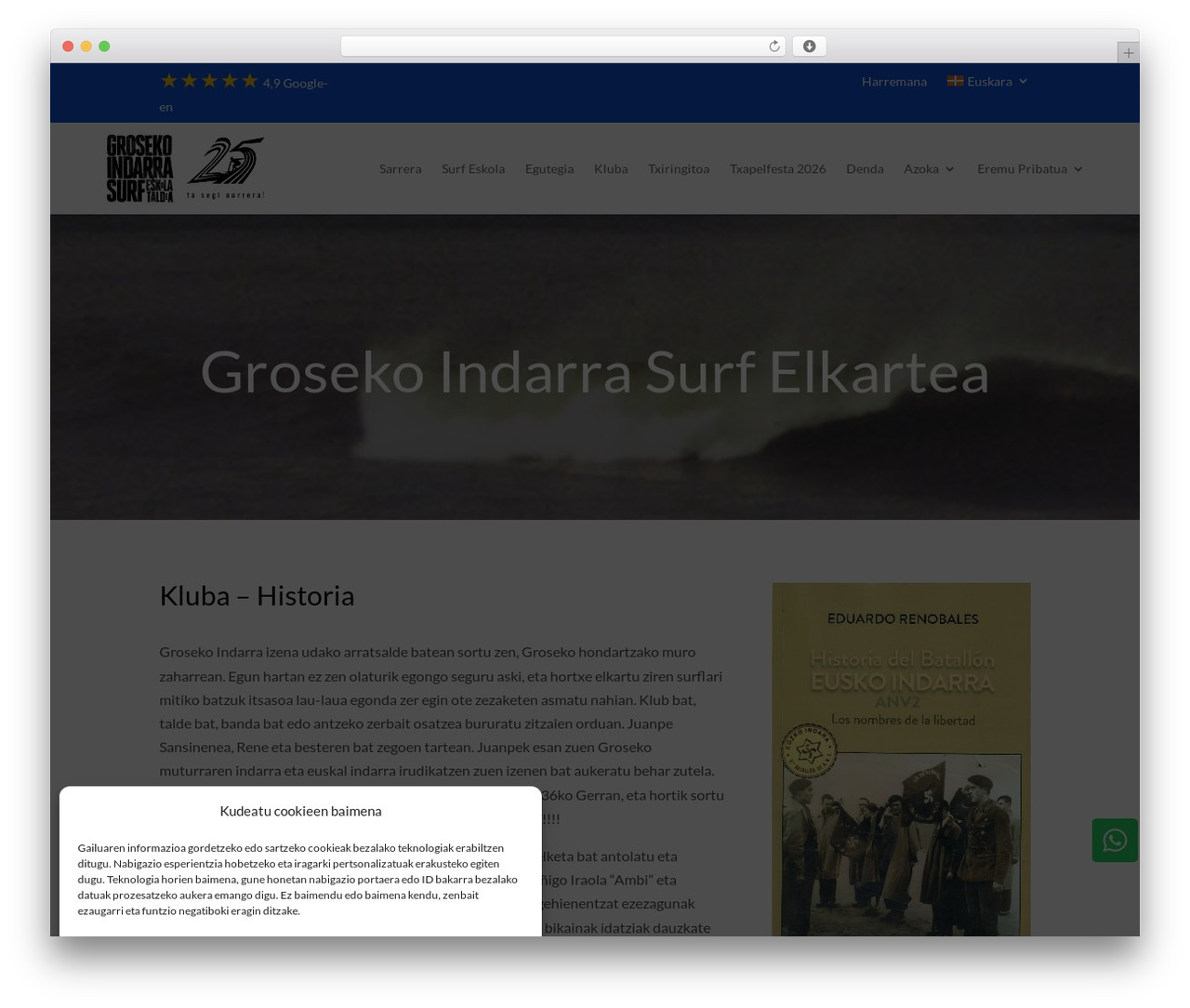Add a new browser tab
Viewport: 1190px width, 1008px height.
1128,53
